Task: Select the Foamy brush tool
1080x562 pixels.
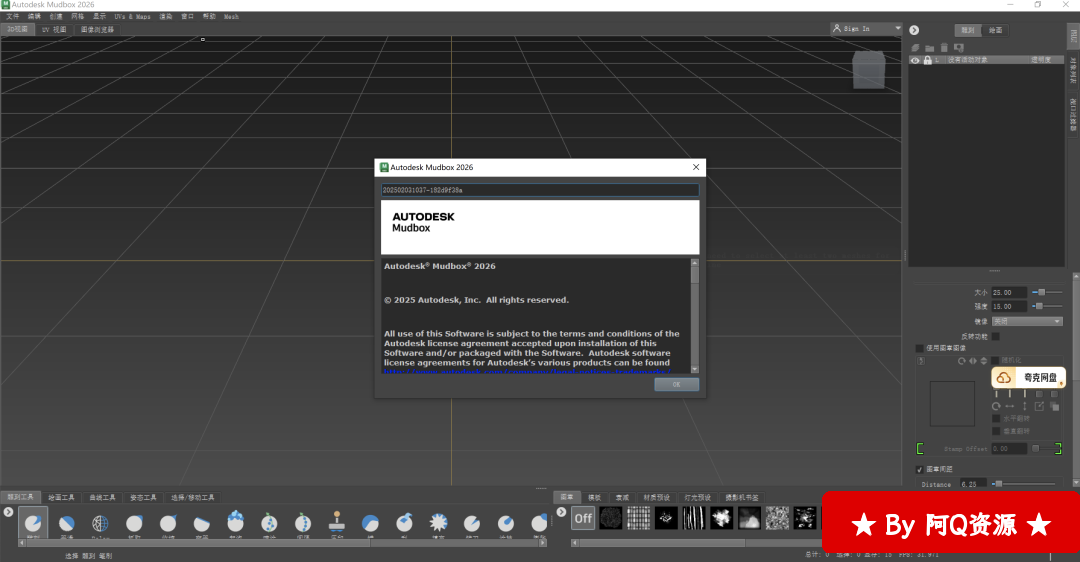Action: (236, 523)
